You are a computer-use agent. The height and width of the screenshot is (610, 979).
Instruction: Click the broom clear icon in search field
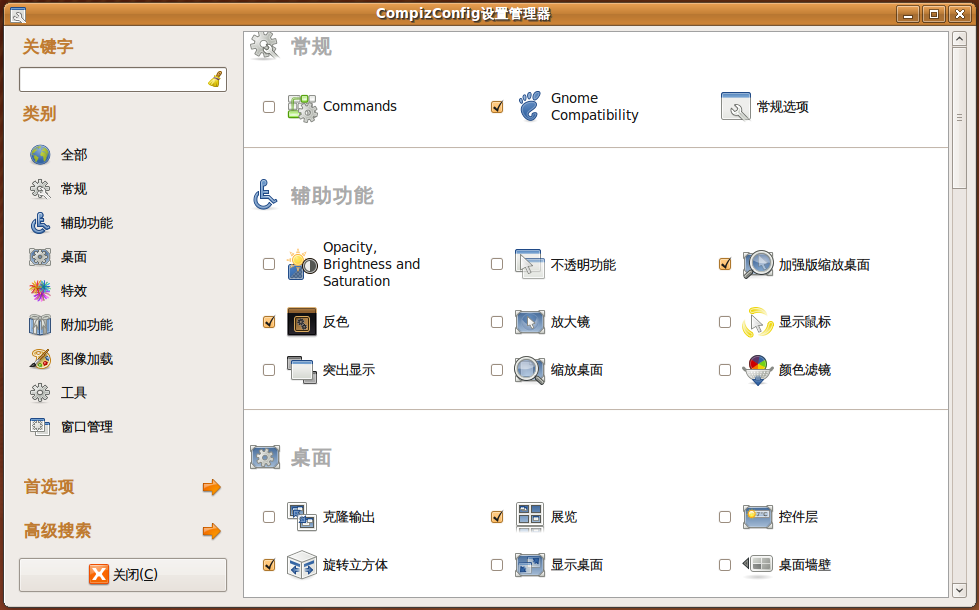point(215,80)
